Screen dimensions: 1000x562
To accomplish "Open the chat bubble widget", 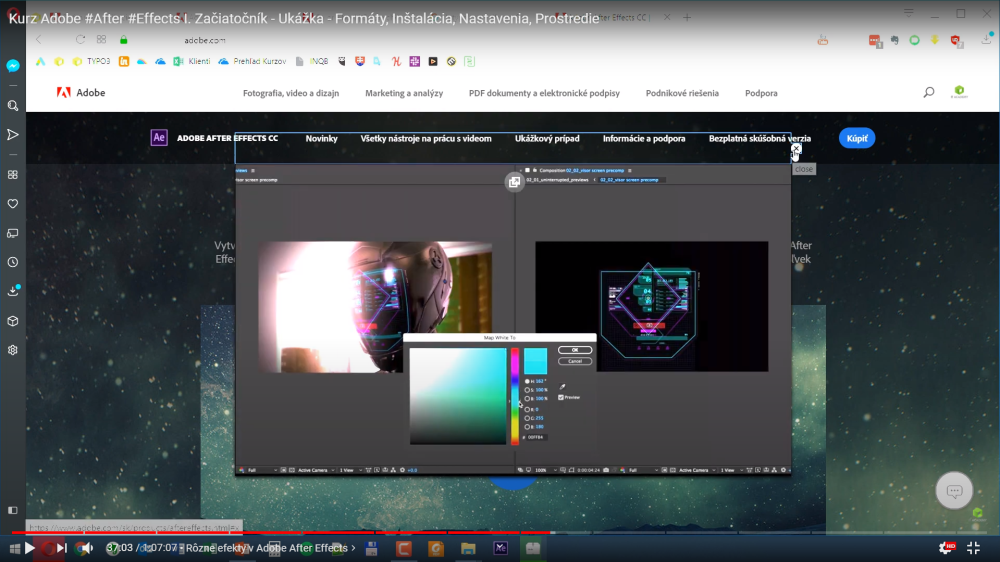I will click(954, 490).
